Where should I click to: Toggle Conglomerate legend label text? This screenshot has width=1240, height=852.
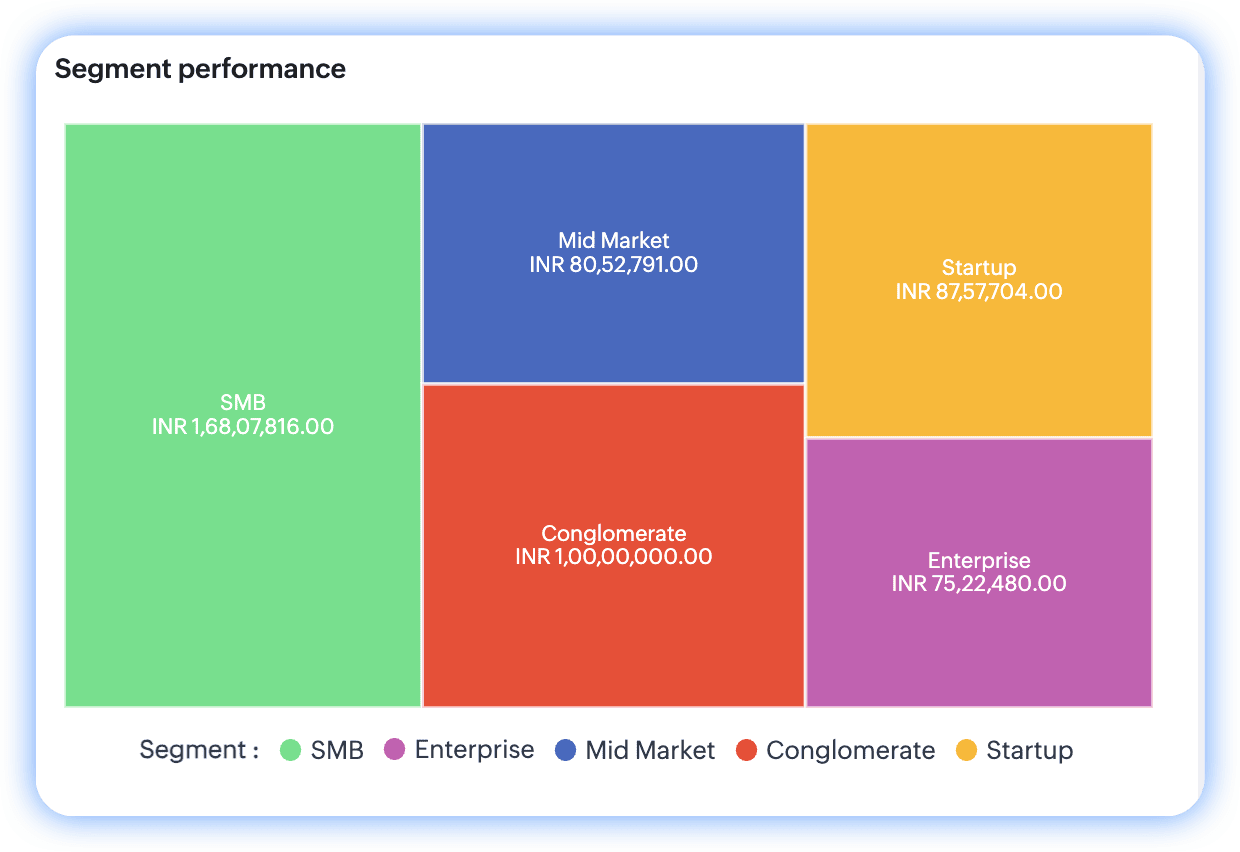(x=850, y=750)
